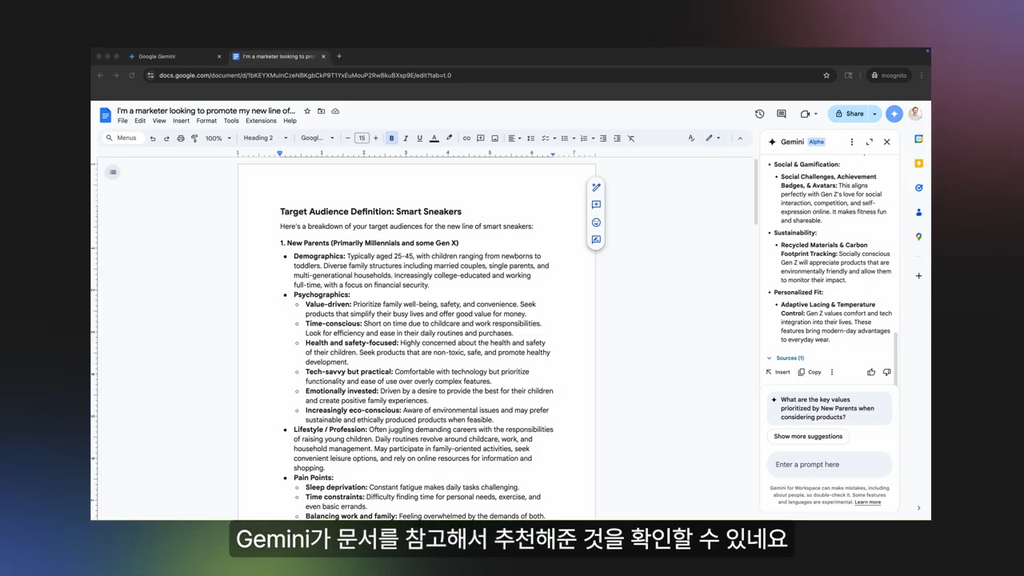Open the highlight color picker
The image size is (1024, 576).
[x=449, y=138]
